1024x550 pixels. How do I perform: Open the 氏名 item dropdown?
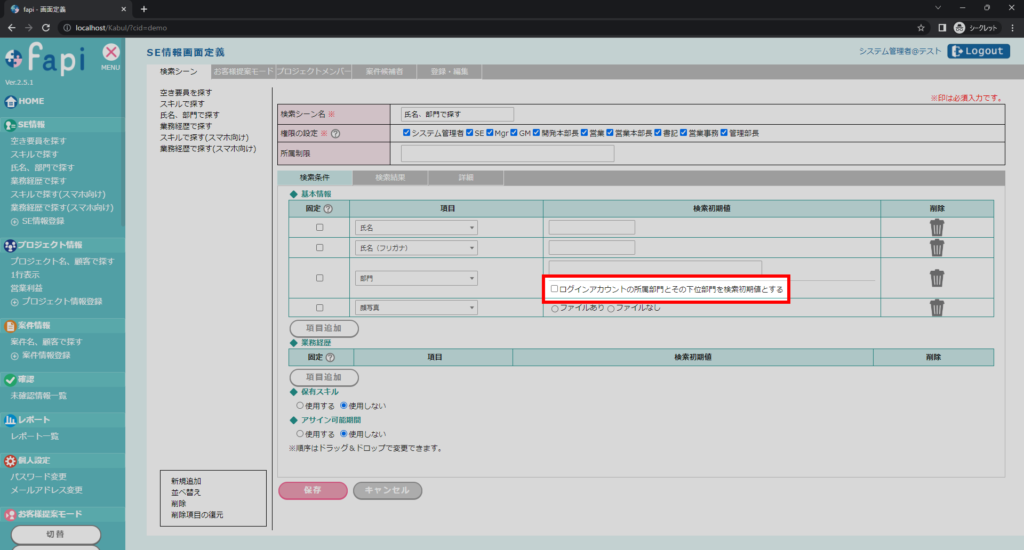pos(416,228)
